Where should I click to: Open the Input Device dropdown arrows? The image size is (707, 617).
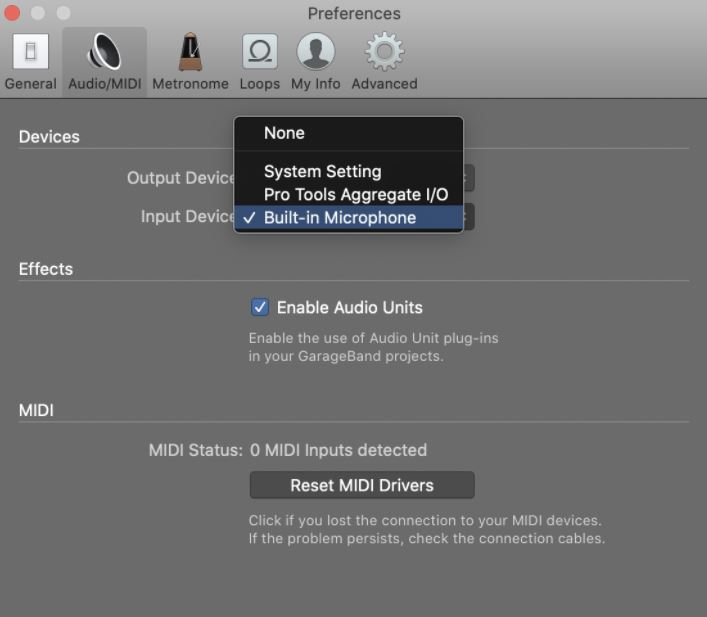469,217
